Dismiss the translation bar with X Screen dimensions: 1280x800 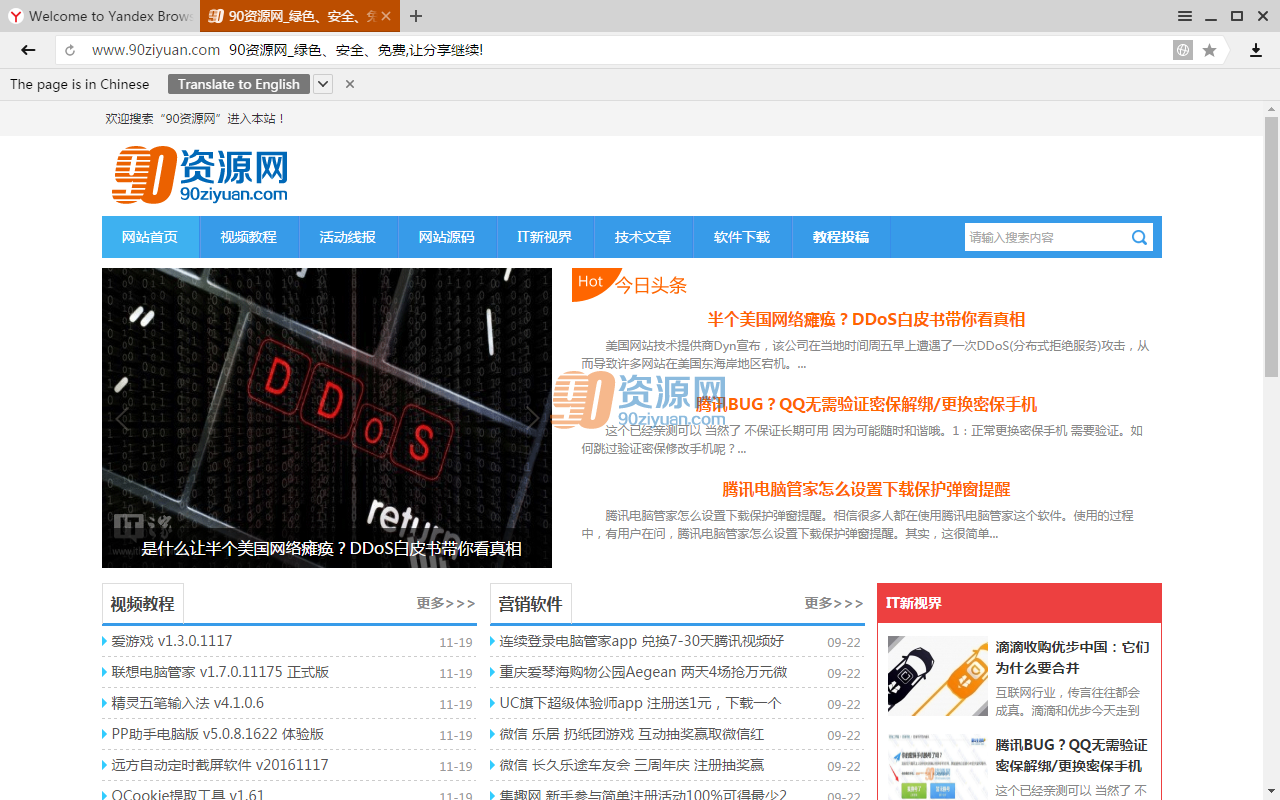(350, 84)
